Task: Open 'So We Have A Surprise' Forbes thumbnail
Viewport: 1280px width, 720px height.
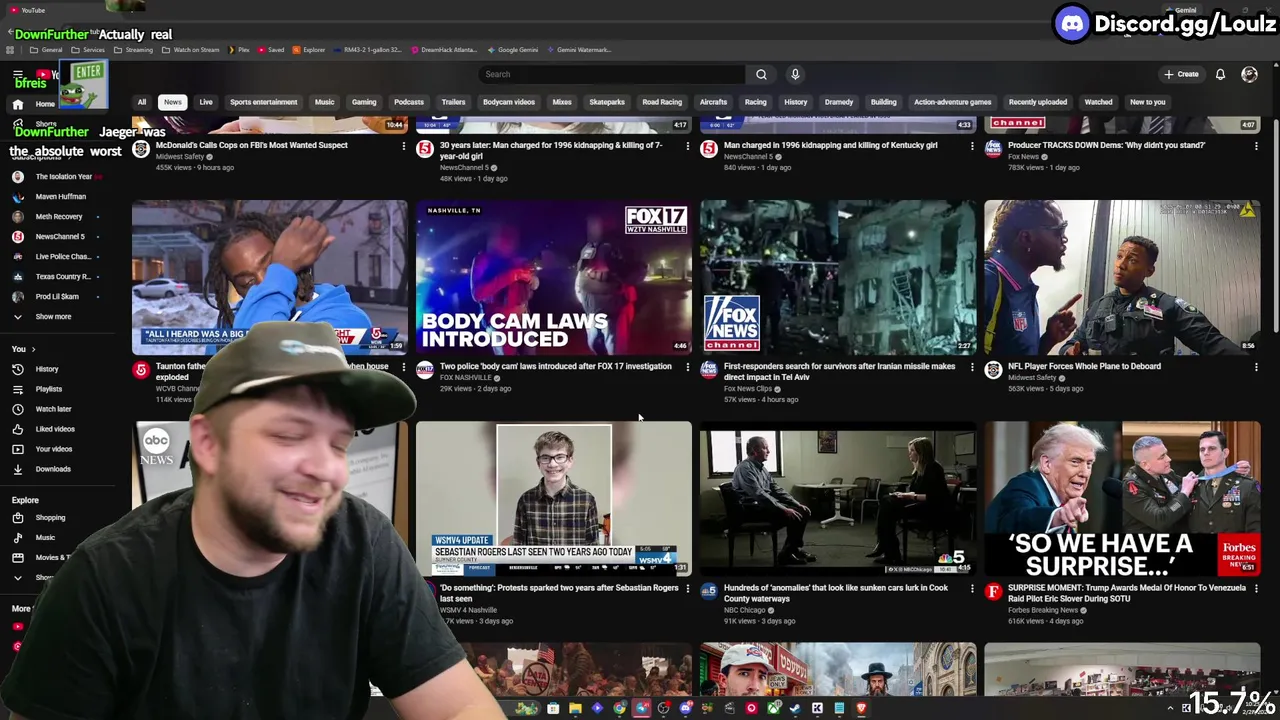Action: [x=1122, y=499]
